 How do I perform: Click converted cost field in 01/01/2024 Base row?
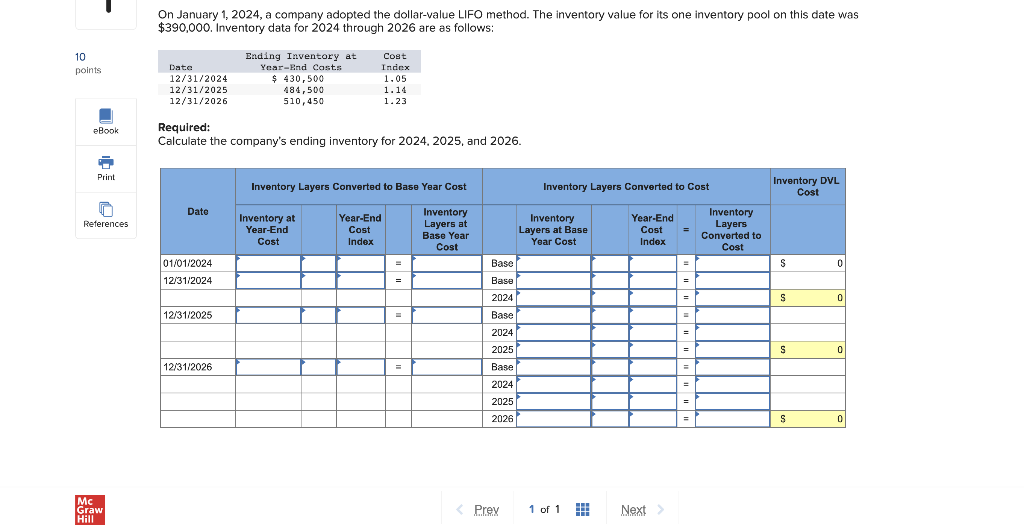coord(732,263)
